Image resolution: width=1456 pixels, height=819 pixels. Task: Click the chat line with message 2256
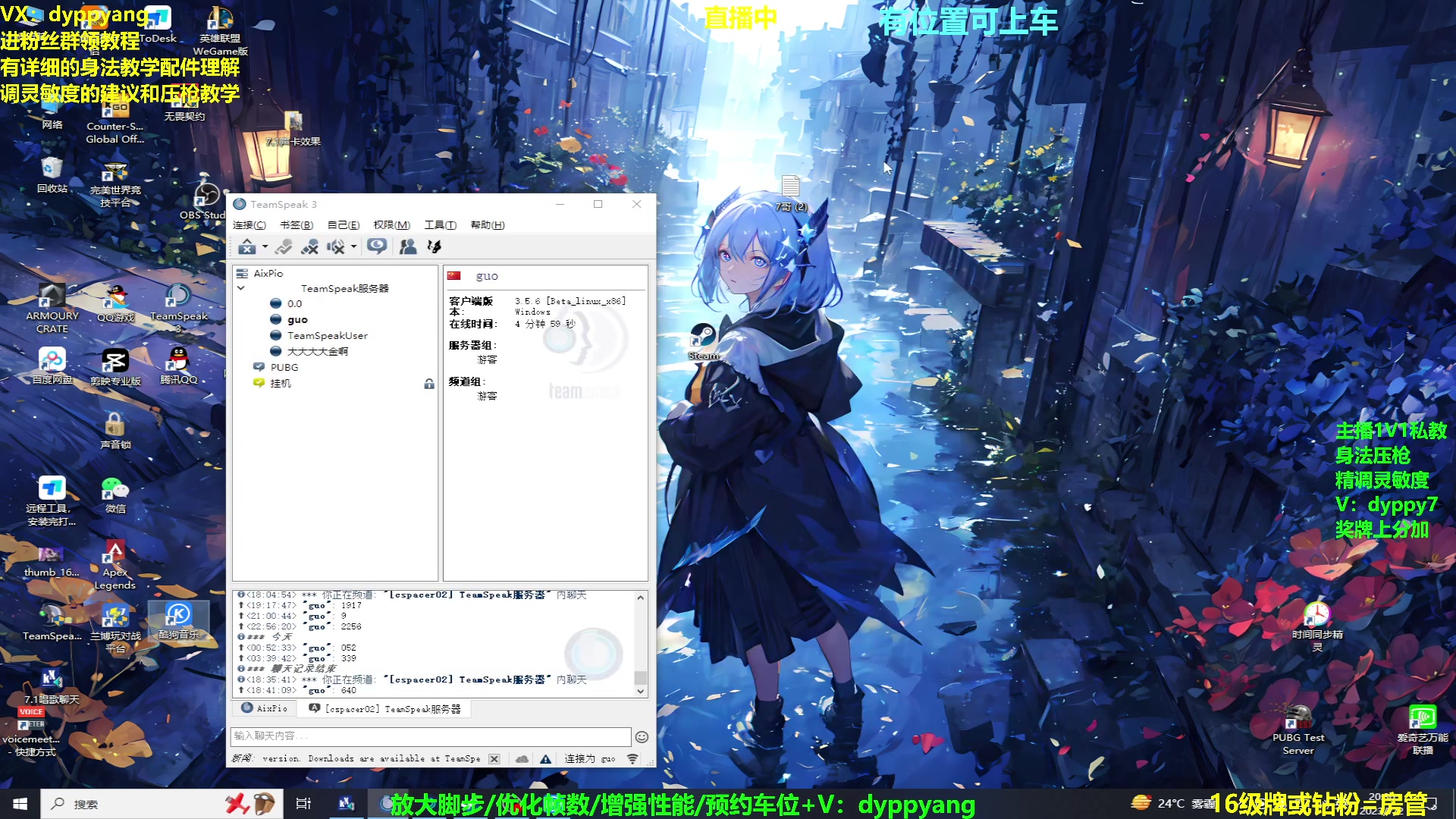coord(300,626)
